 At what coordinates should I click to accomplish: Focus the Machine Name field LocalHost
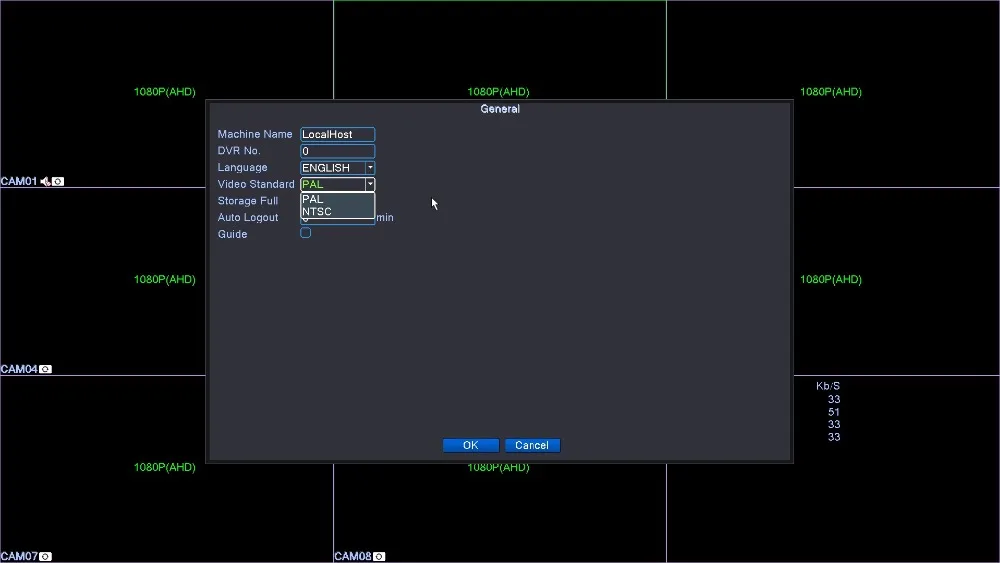337,135
